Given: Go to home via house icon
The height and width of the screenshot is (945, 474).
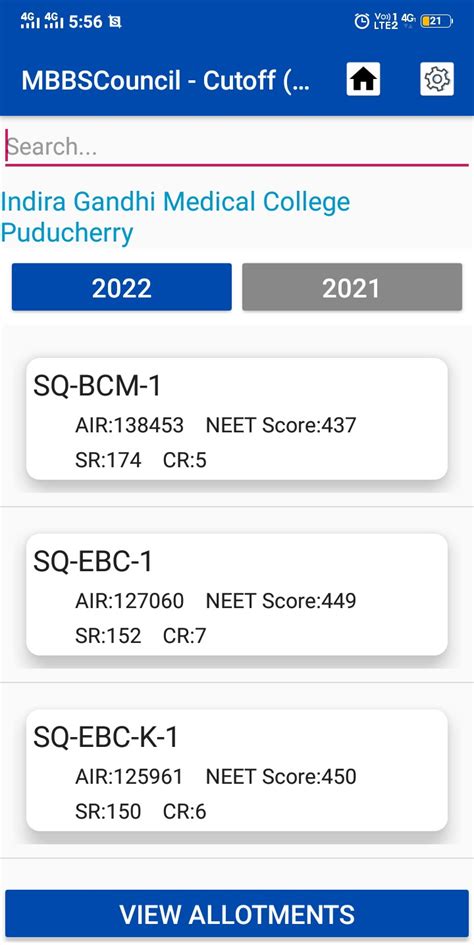Looking at the screenshot, I should click(x=363, y=79).
